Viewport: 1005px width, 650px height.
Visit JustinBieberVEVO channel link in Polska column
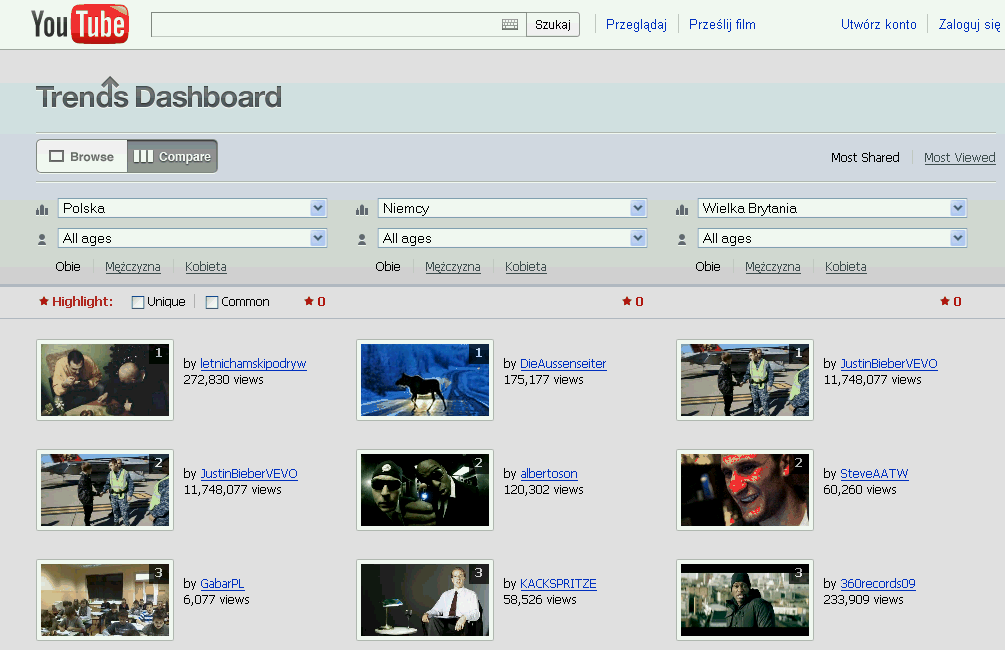click(x=249, y=474)
